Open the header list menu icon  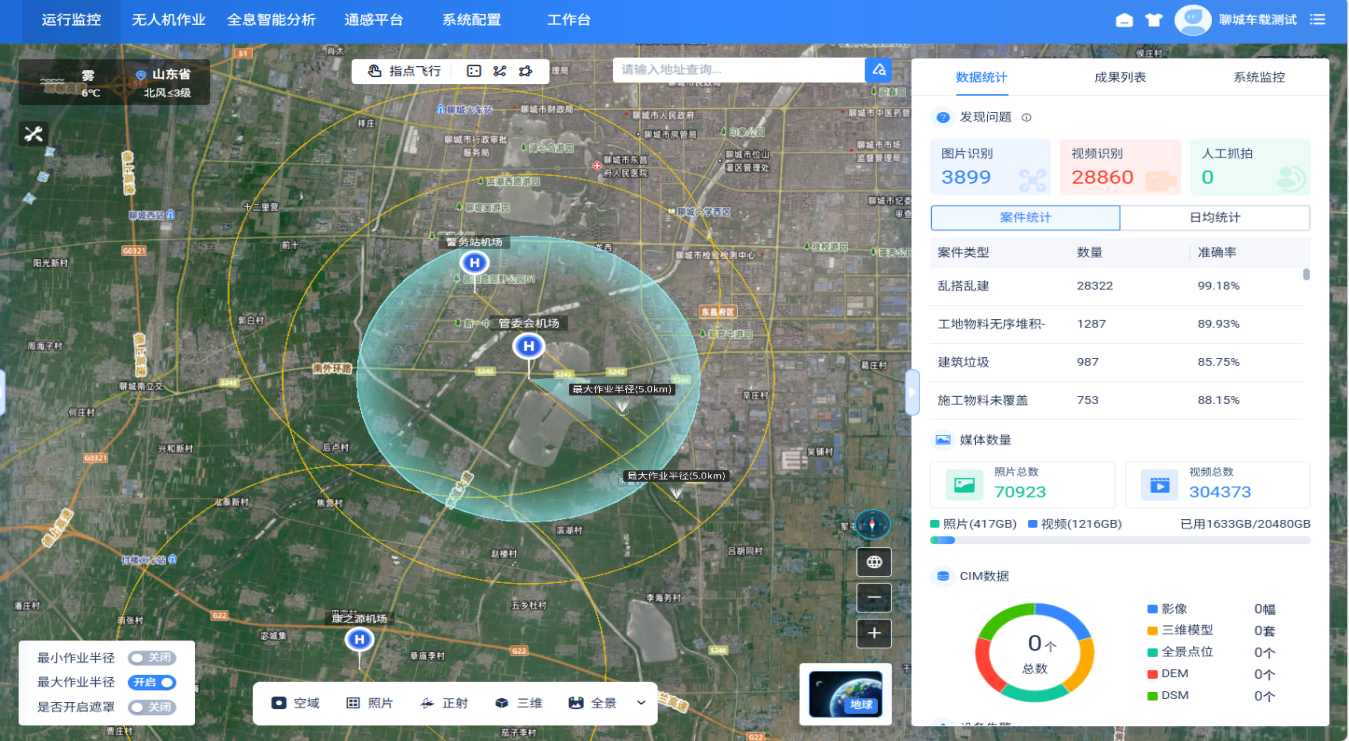pos(1318,20)
